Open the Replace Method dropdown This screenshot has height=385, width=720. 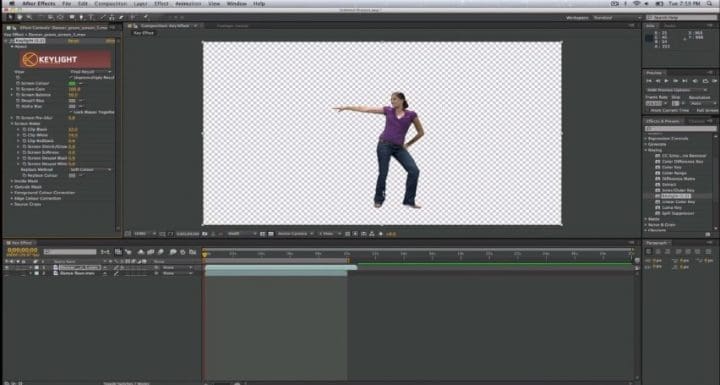tap(90, 170)
